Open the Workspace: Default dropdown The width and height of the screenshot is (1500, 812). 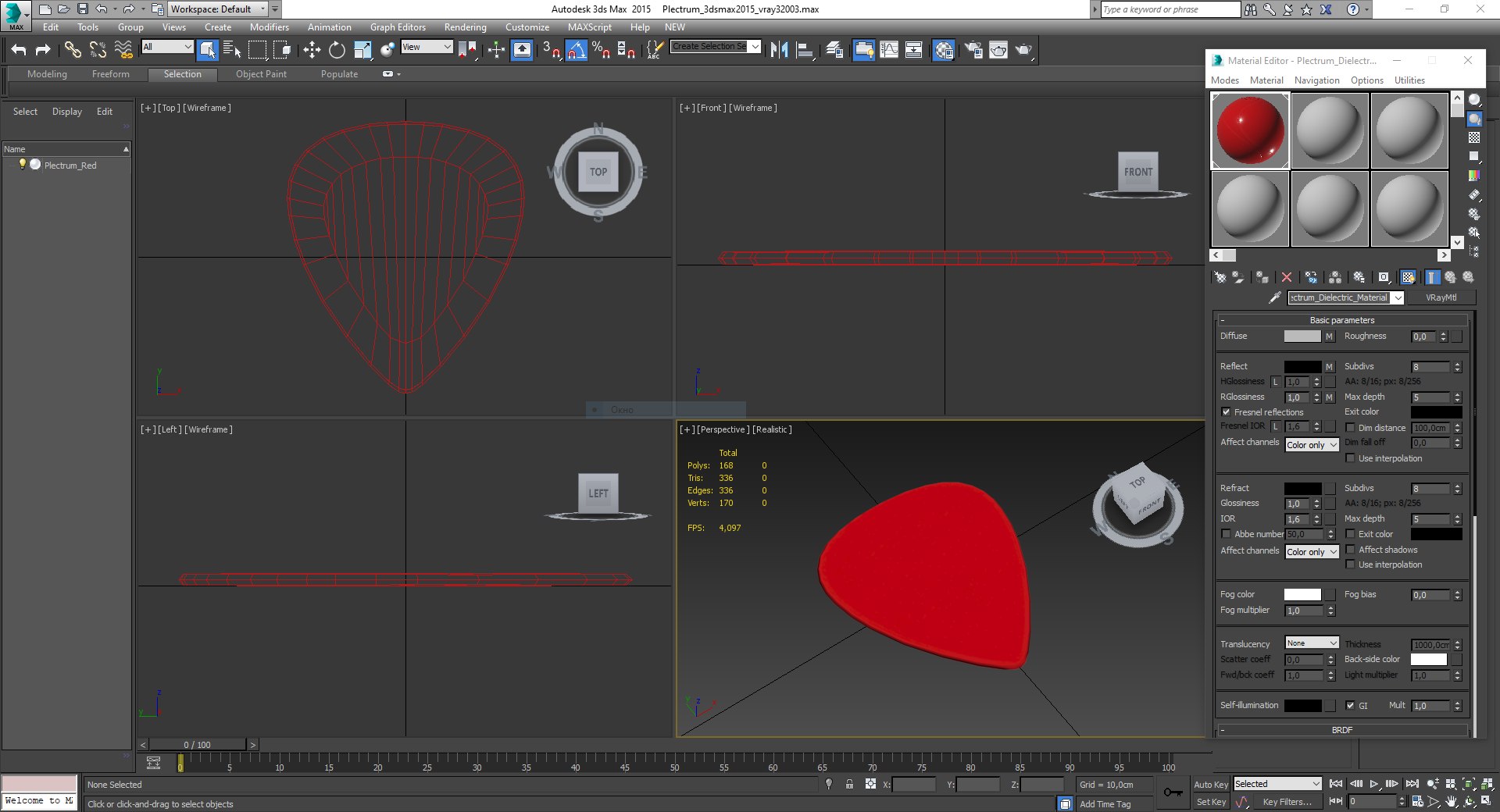(216, 9)
